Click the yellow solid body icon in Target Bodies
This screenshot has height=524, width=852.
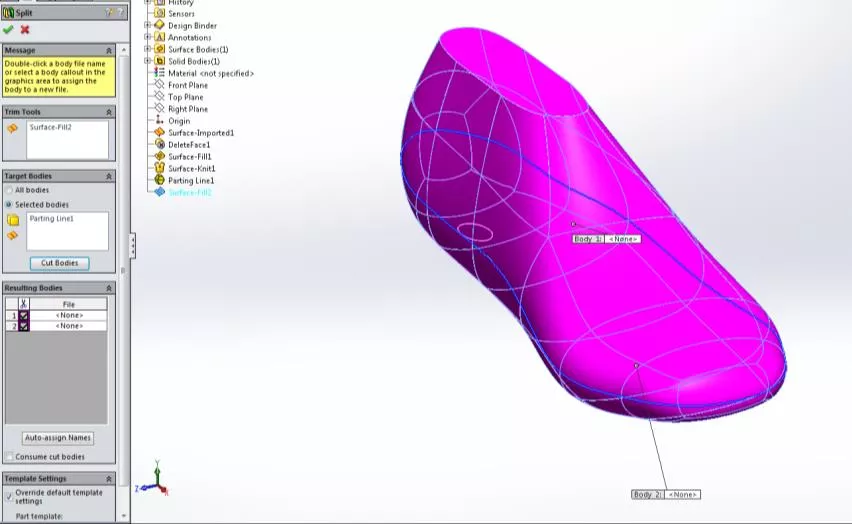[x=12, y=220]
